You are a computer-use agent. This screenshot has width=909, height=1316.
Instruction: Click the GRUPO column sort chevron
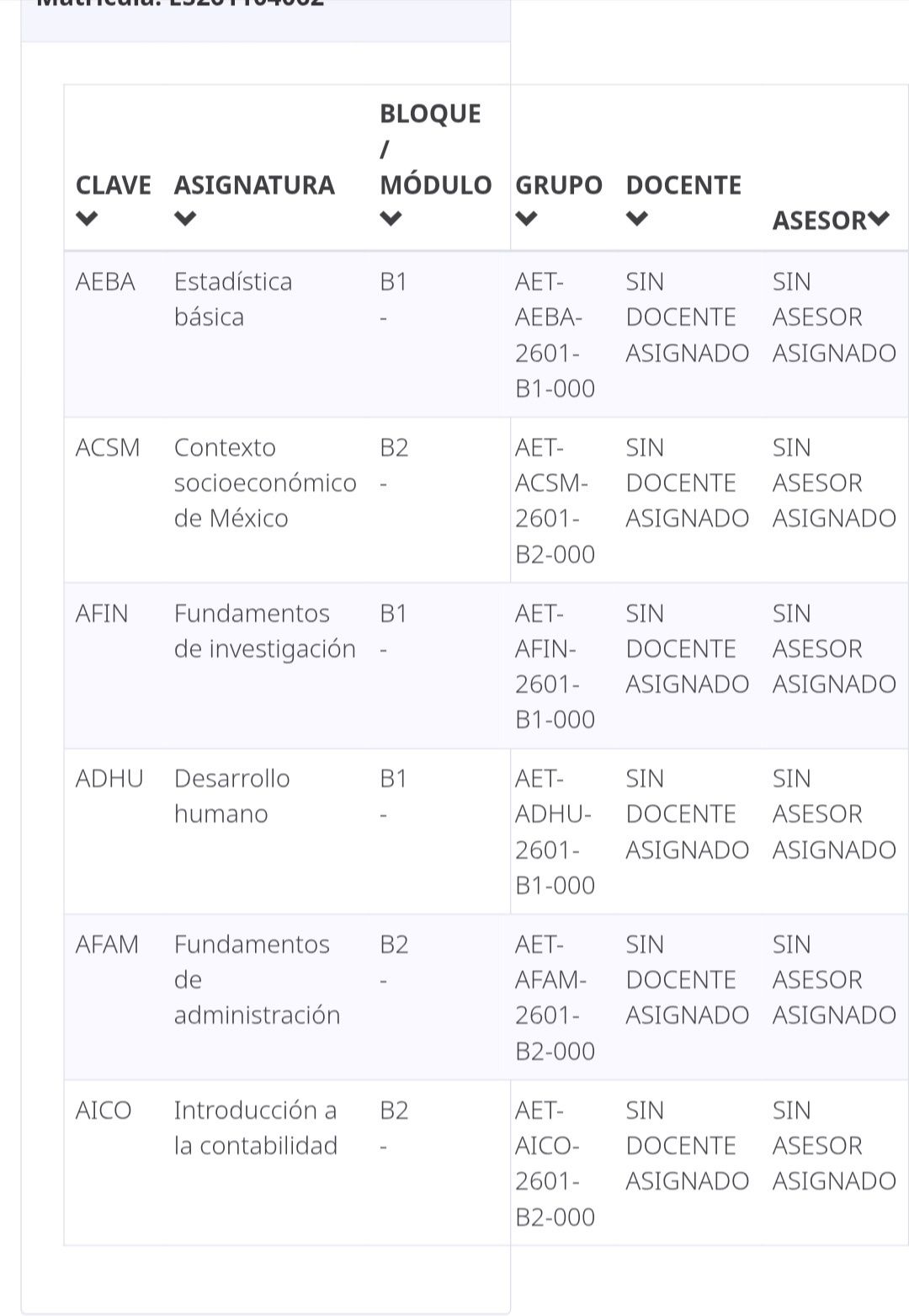coord(526,220)
